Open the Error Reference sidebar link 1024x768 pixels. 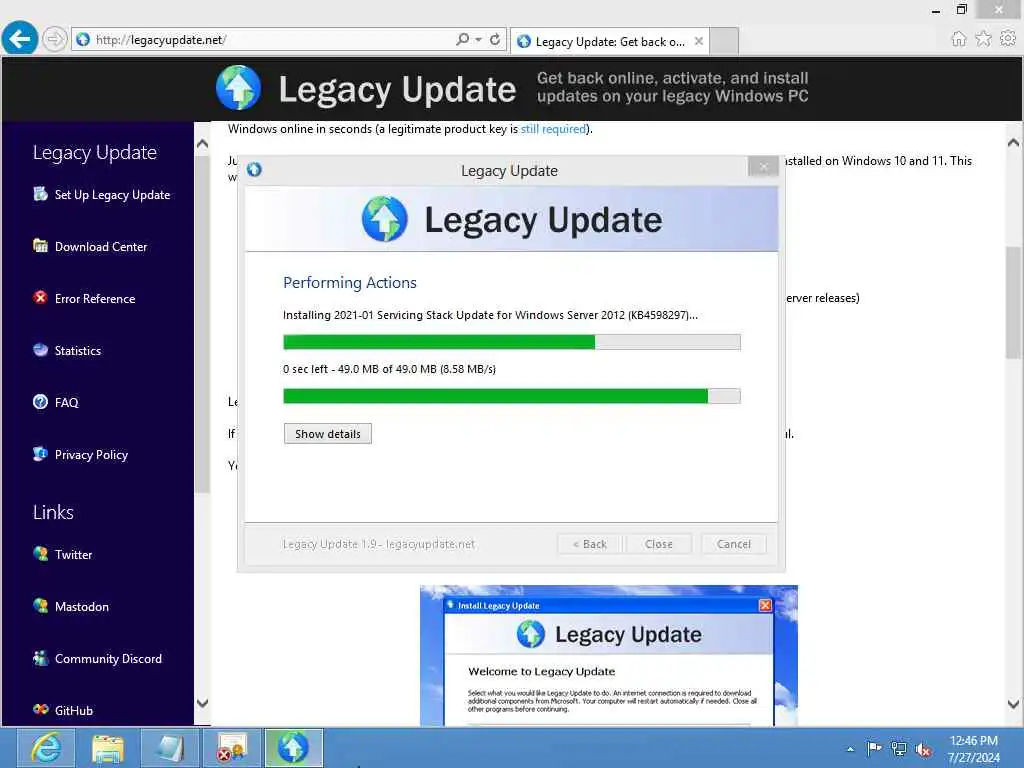(x=95, y=298)
